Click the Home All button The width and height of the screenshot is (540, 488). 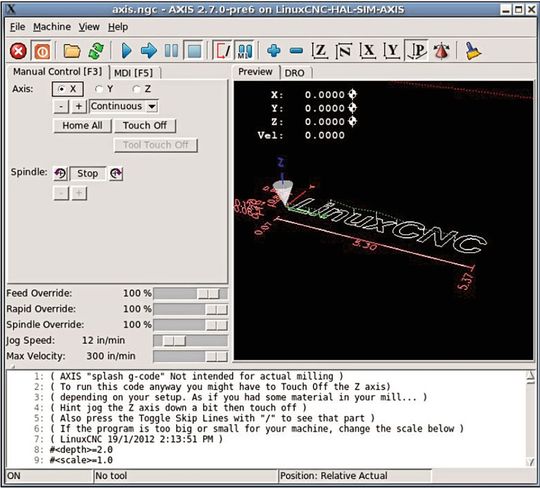tap(82, 126)
